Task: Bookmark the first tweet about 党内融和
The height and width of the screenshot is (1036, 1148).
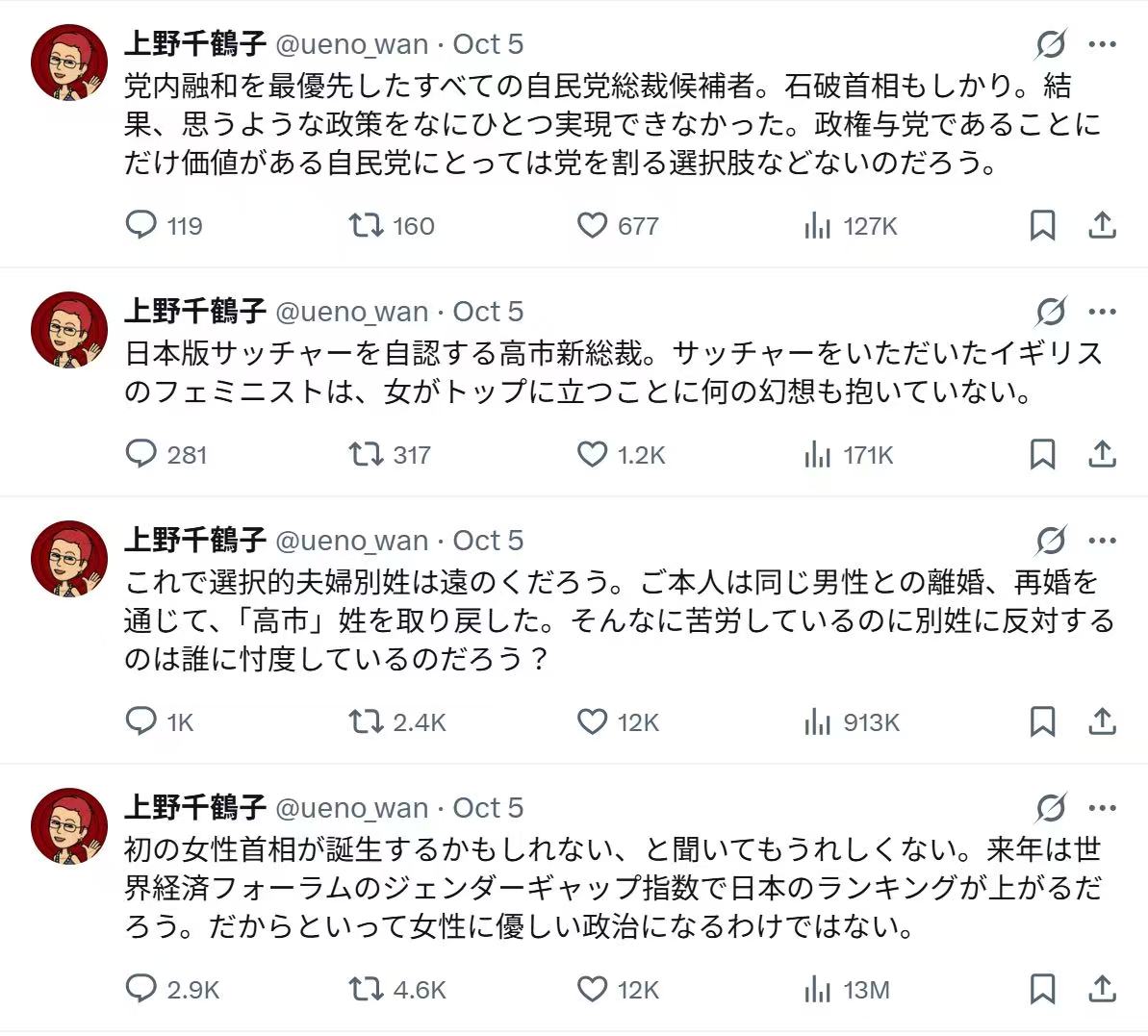Action: 1042,225
